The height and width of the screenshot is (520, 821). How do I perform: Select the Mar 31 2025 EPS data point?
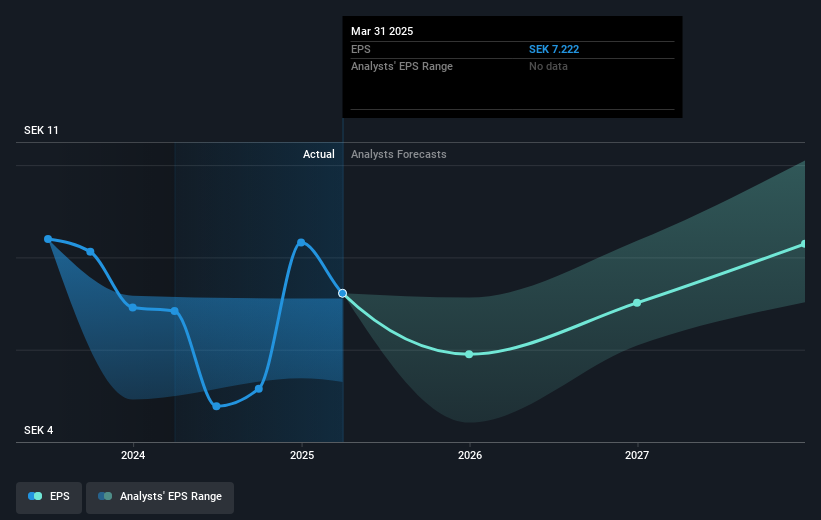(x=342, y=293)
